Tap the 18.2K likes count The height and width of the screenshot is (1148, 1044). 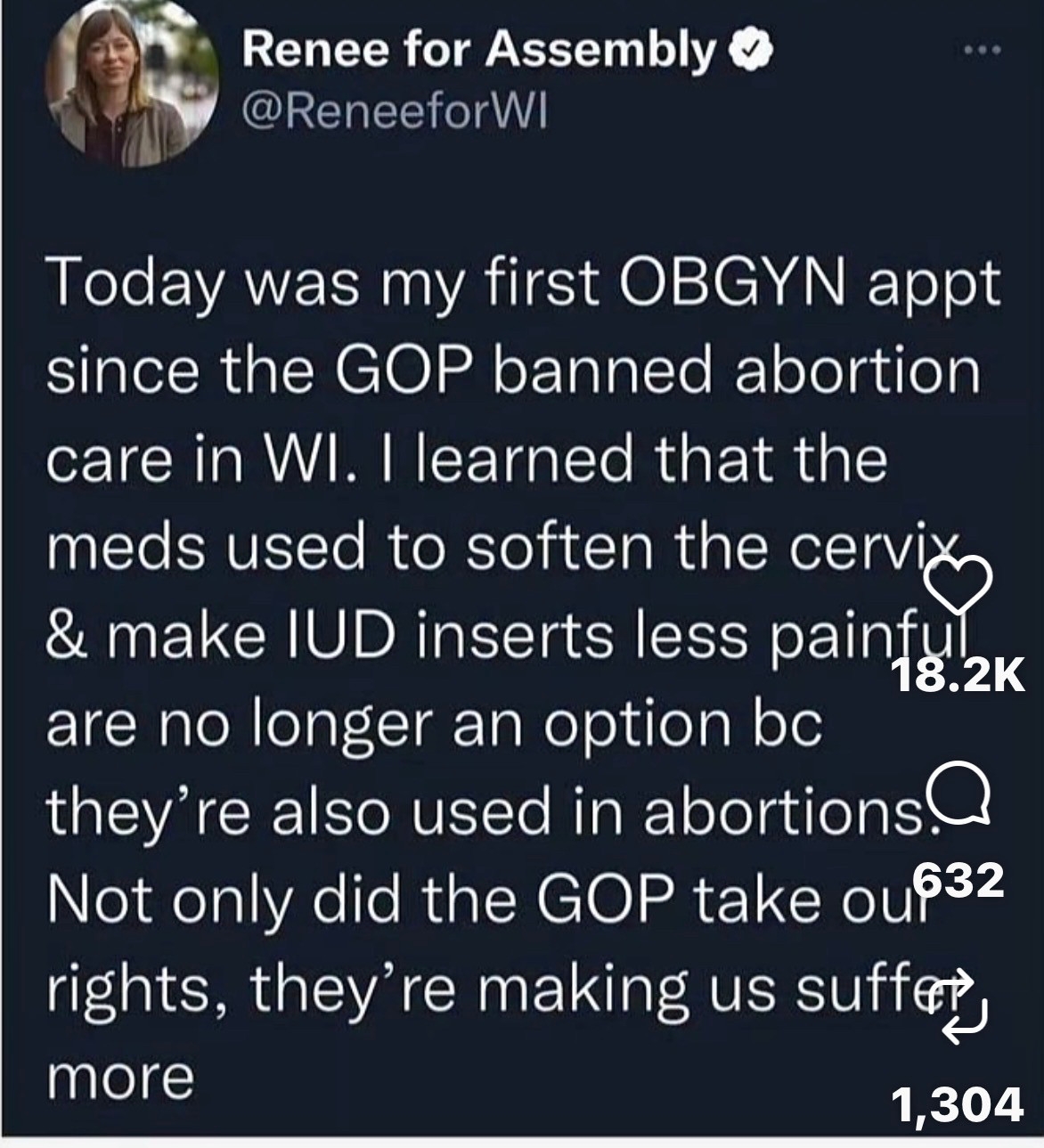(x=958, y=678)
